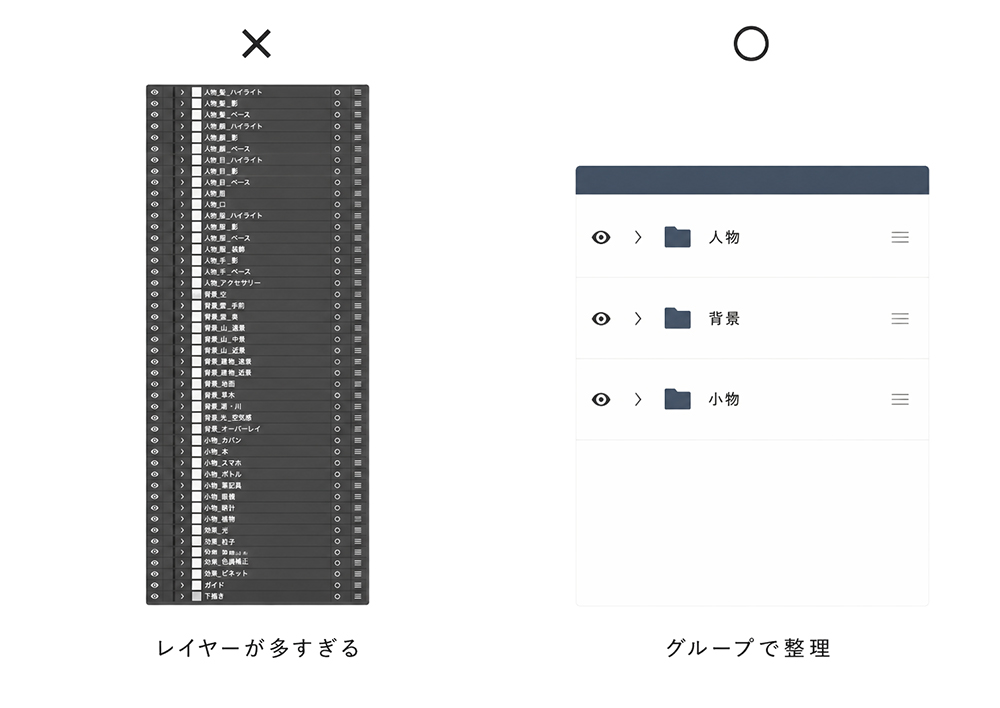Click the 人物 folder icon

(677, 237)
